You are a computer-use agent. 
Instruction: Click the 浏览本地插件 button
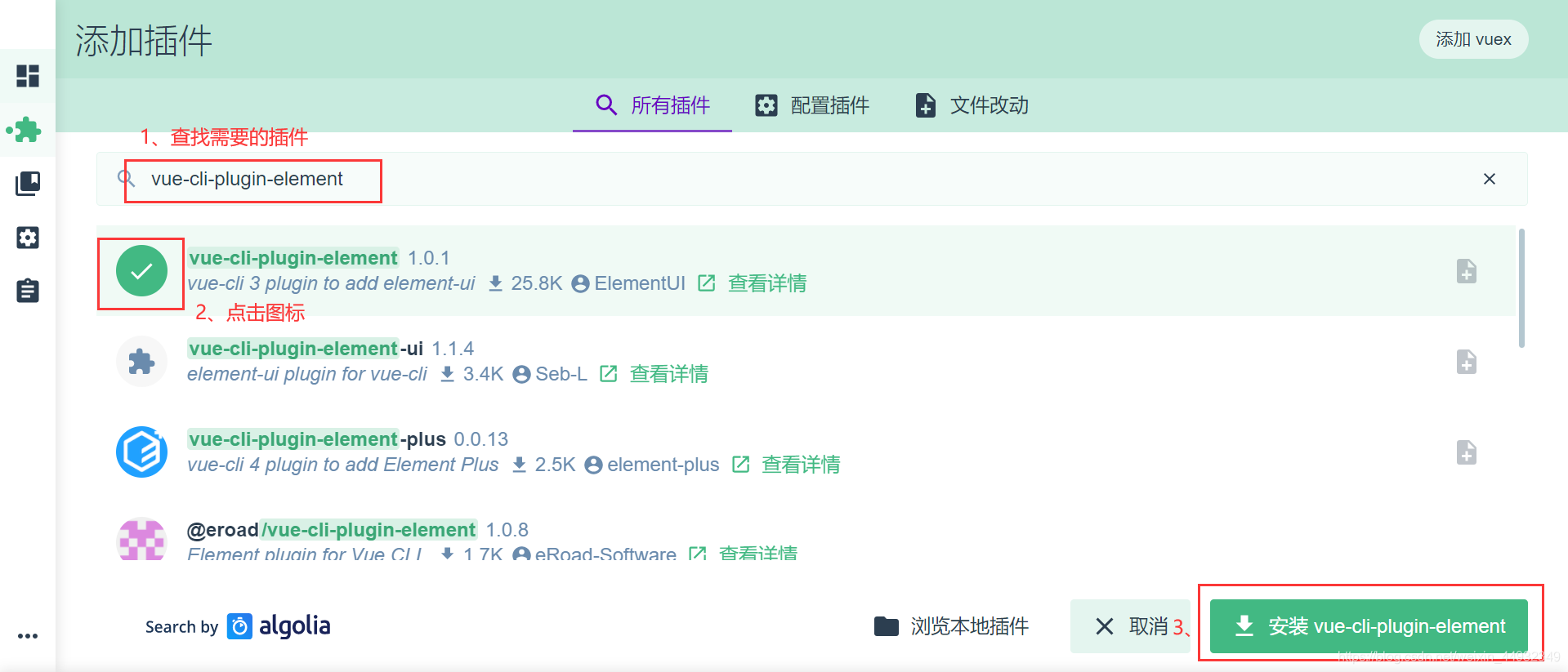951,626
